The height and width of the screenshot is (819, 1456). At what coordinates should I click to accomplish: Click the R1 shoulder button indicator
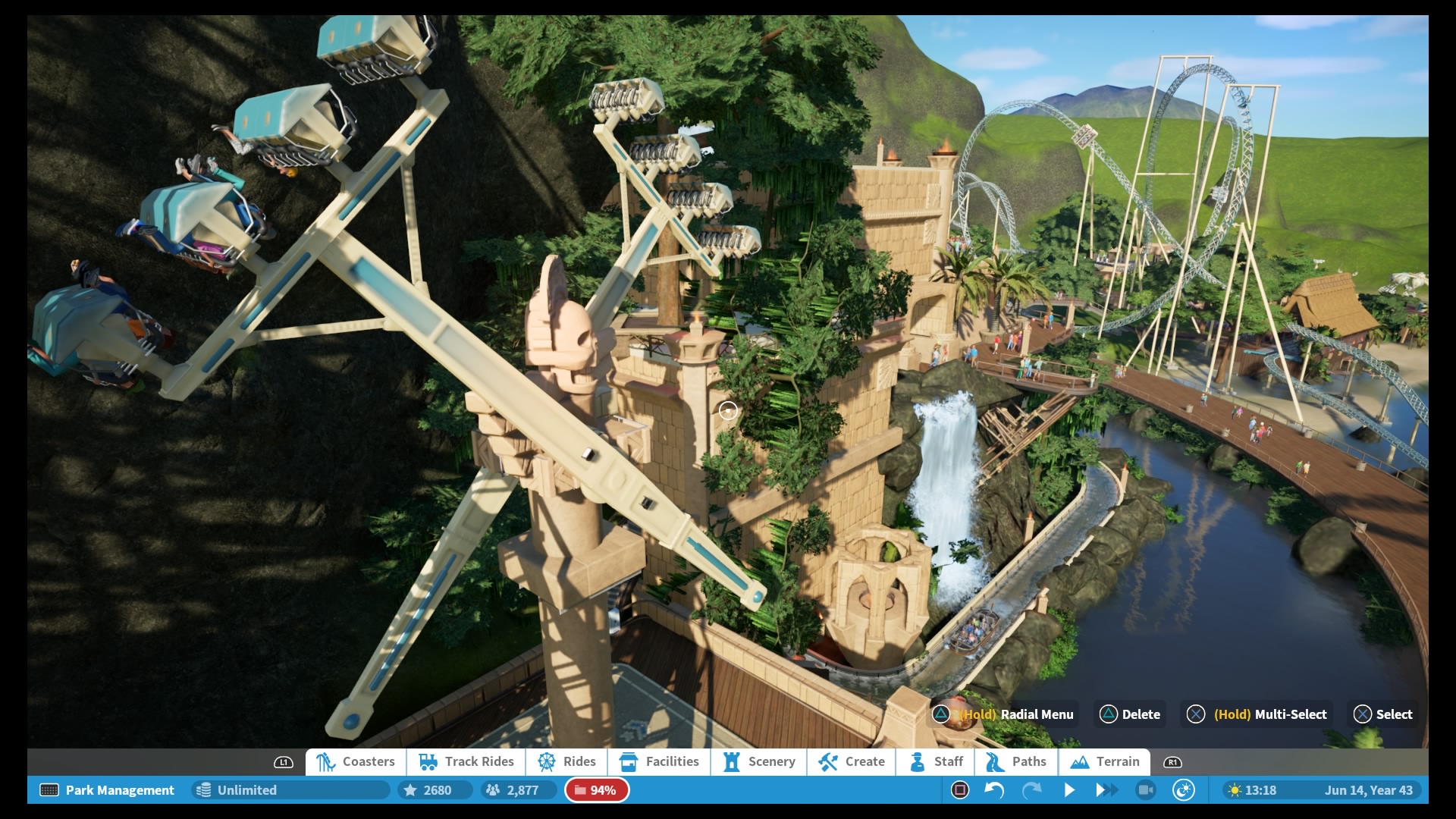1172,762
